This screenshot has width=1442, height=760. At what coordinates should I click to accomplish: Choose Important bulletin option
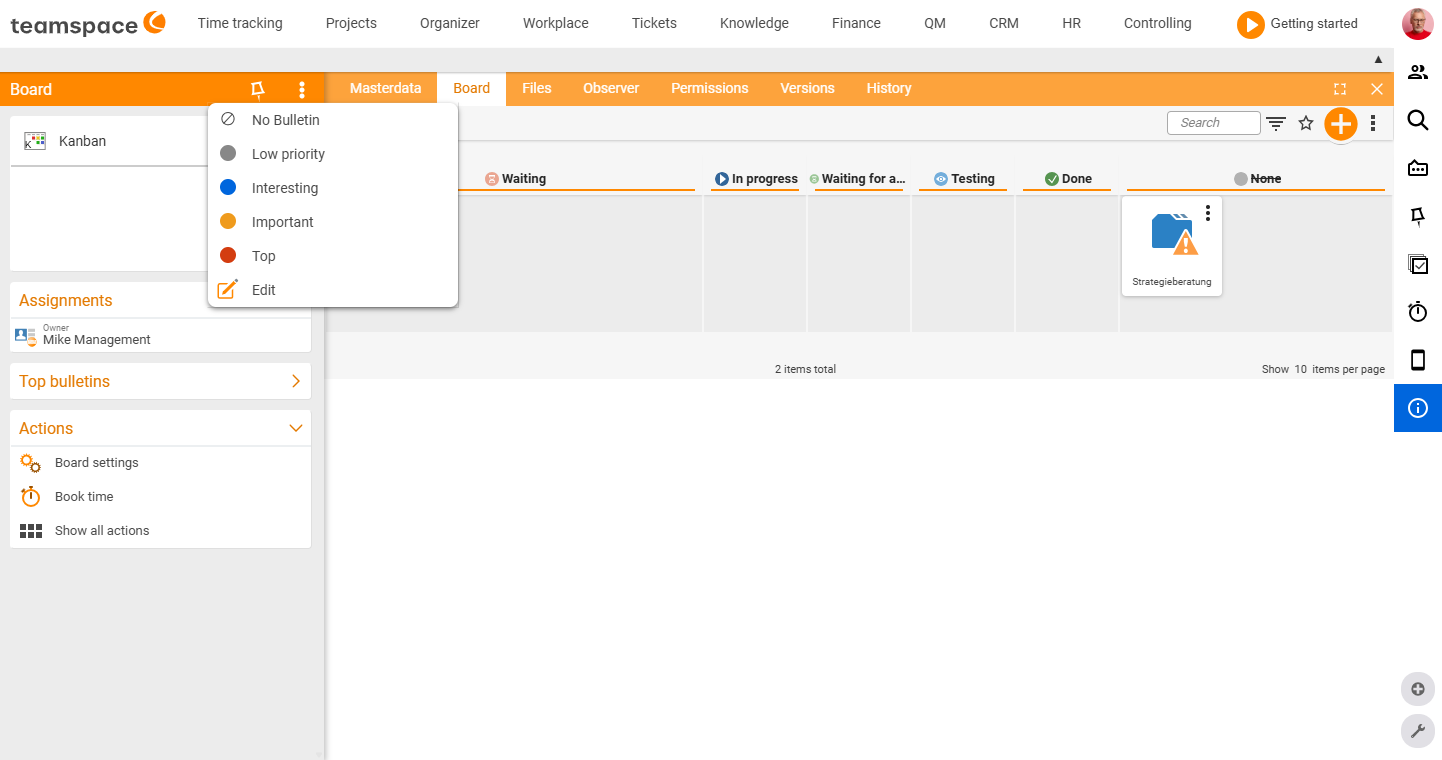333,222
